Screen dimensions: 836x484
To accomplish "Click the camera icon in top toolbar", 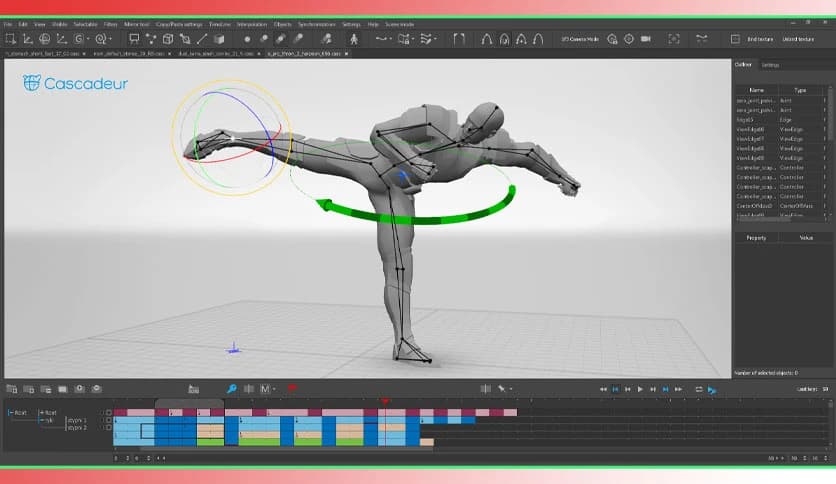I will point(645,39).
